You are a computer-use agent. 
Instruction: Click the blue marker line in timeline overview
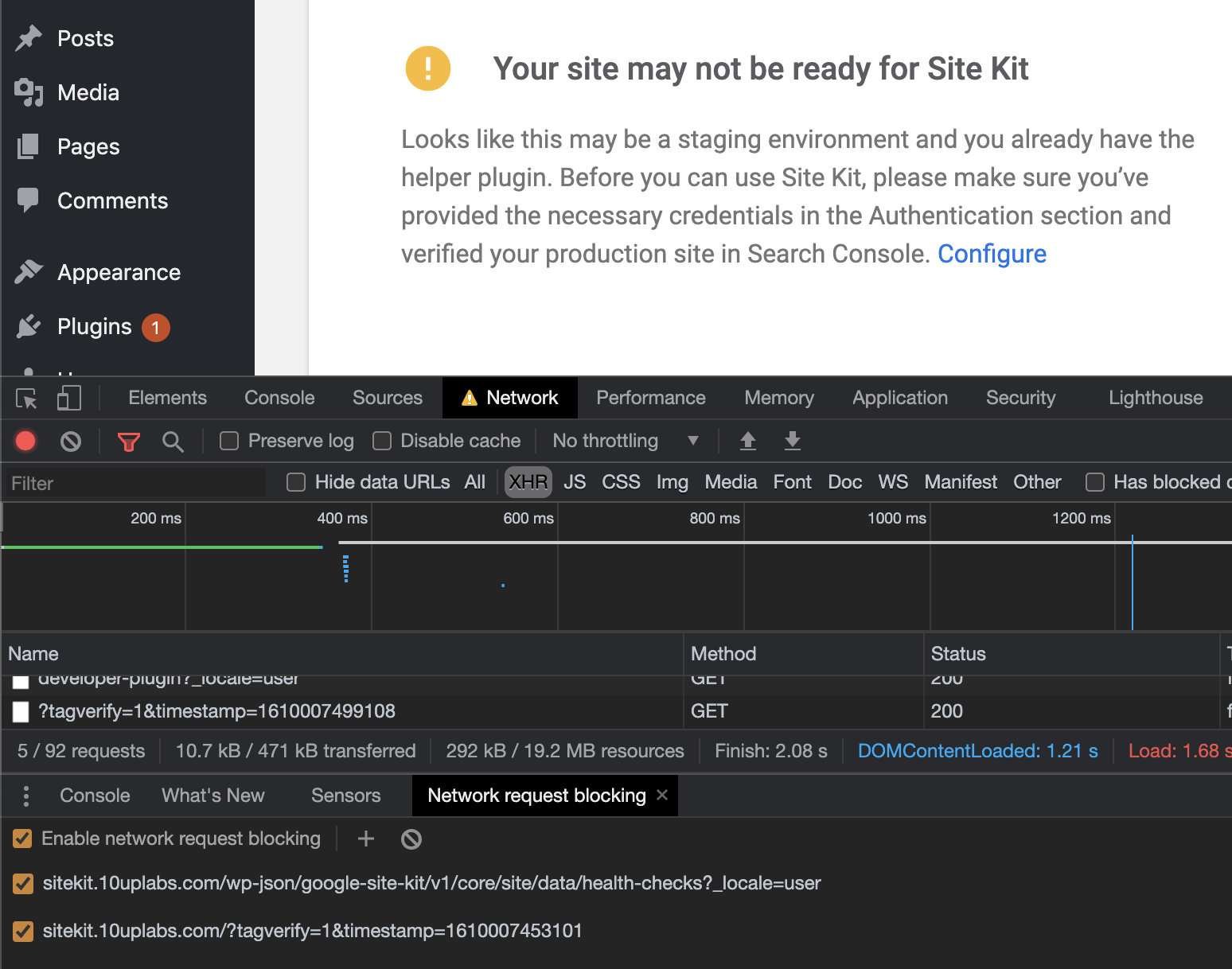pyautogui.click(x=1132, y=583)
